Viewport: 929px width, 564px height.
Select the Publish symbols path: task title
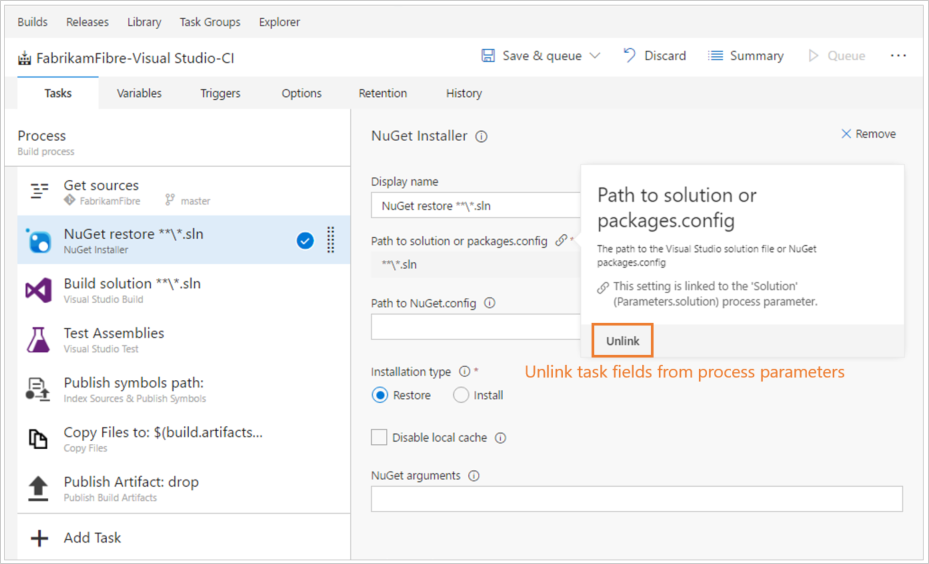pos(133,383)
